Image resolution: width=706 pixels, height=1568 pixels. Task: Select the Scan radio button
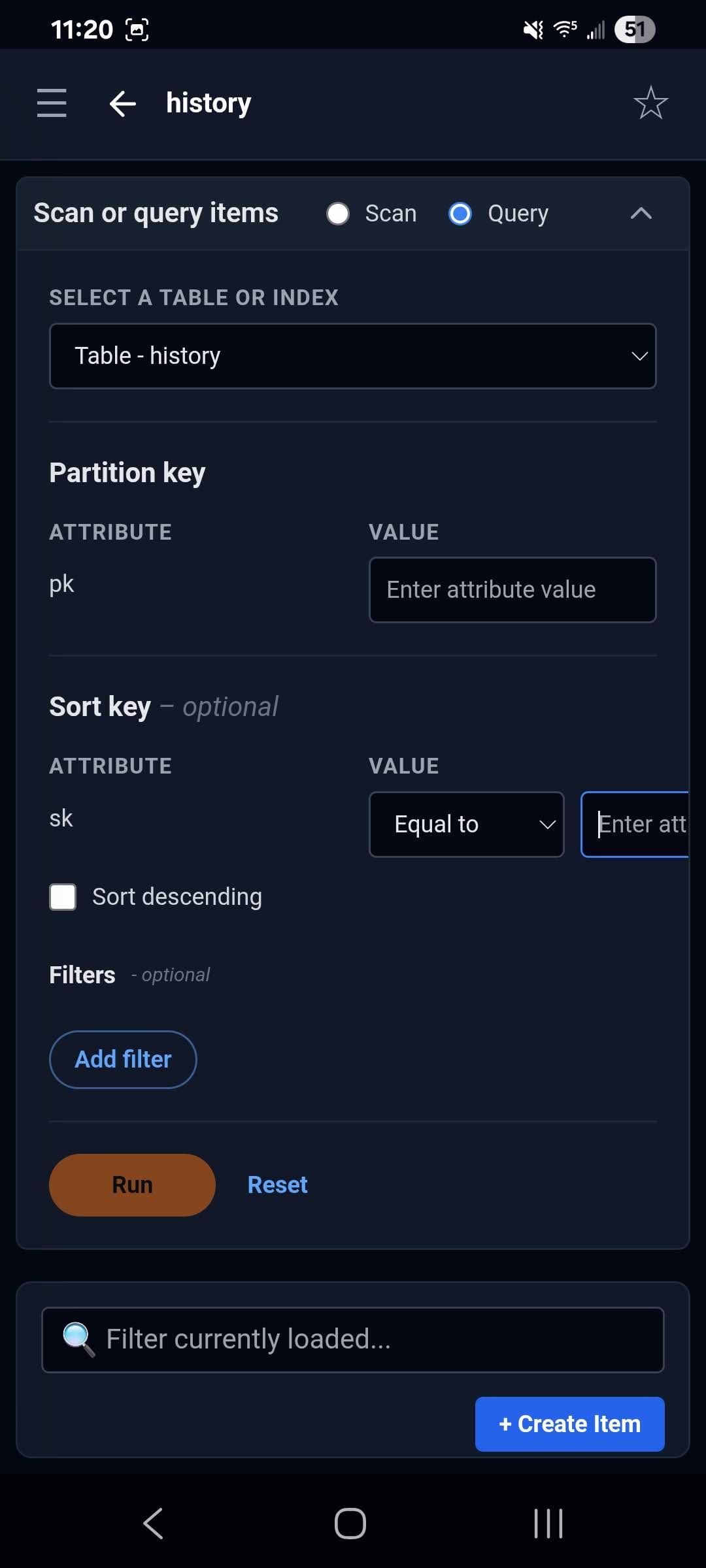click(339, 213)
